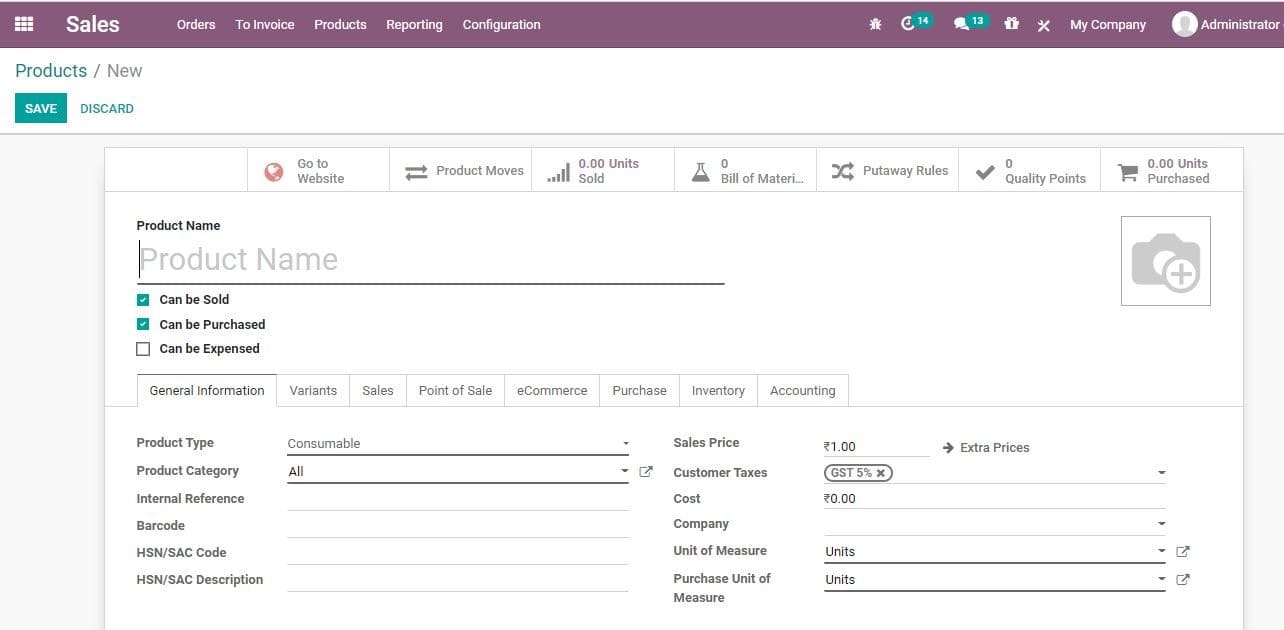Upload product image via camera placeholder
The height and width of the screenshot is (630, 1284).
point(1165,260)
